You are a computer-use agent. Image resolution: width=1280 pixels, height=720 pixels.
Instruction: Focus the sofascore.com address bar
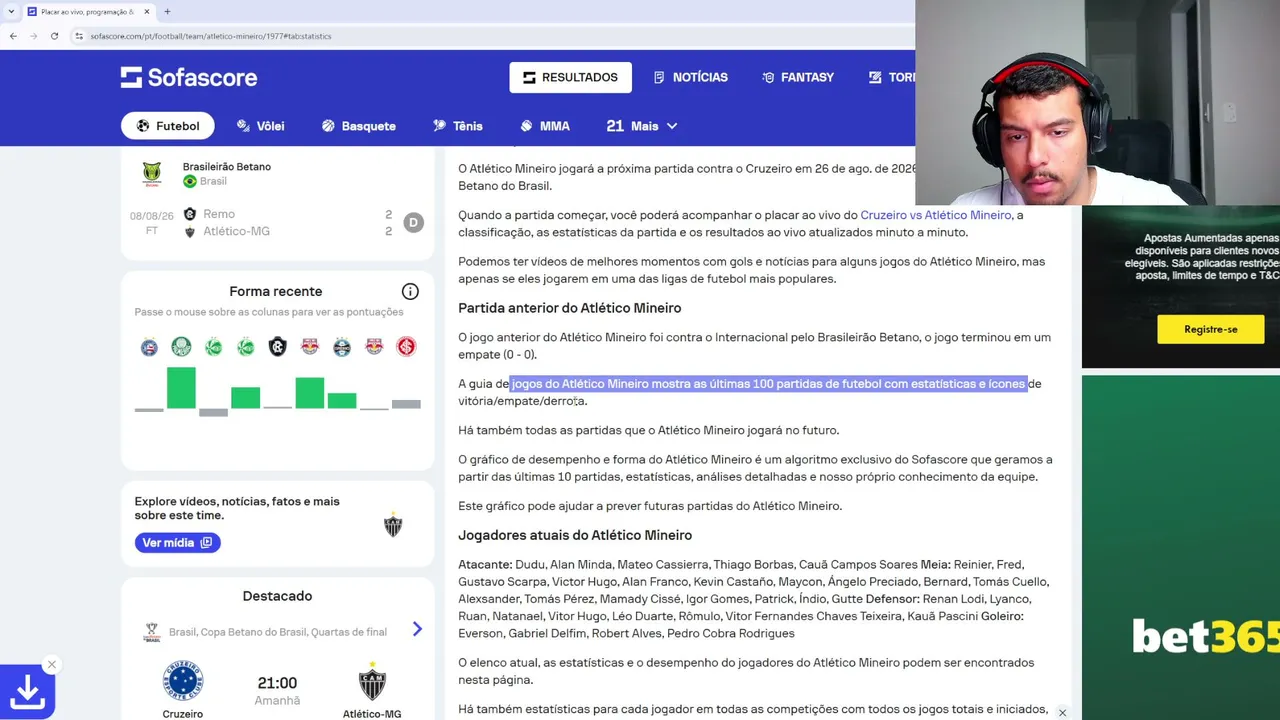tap(490, 36)
